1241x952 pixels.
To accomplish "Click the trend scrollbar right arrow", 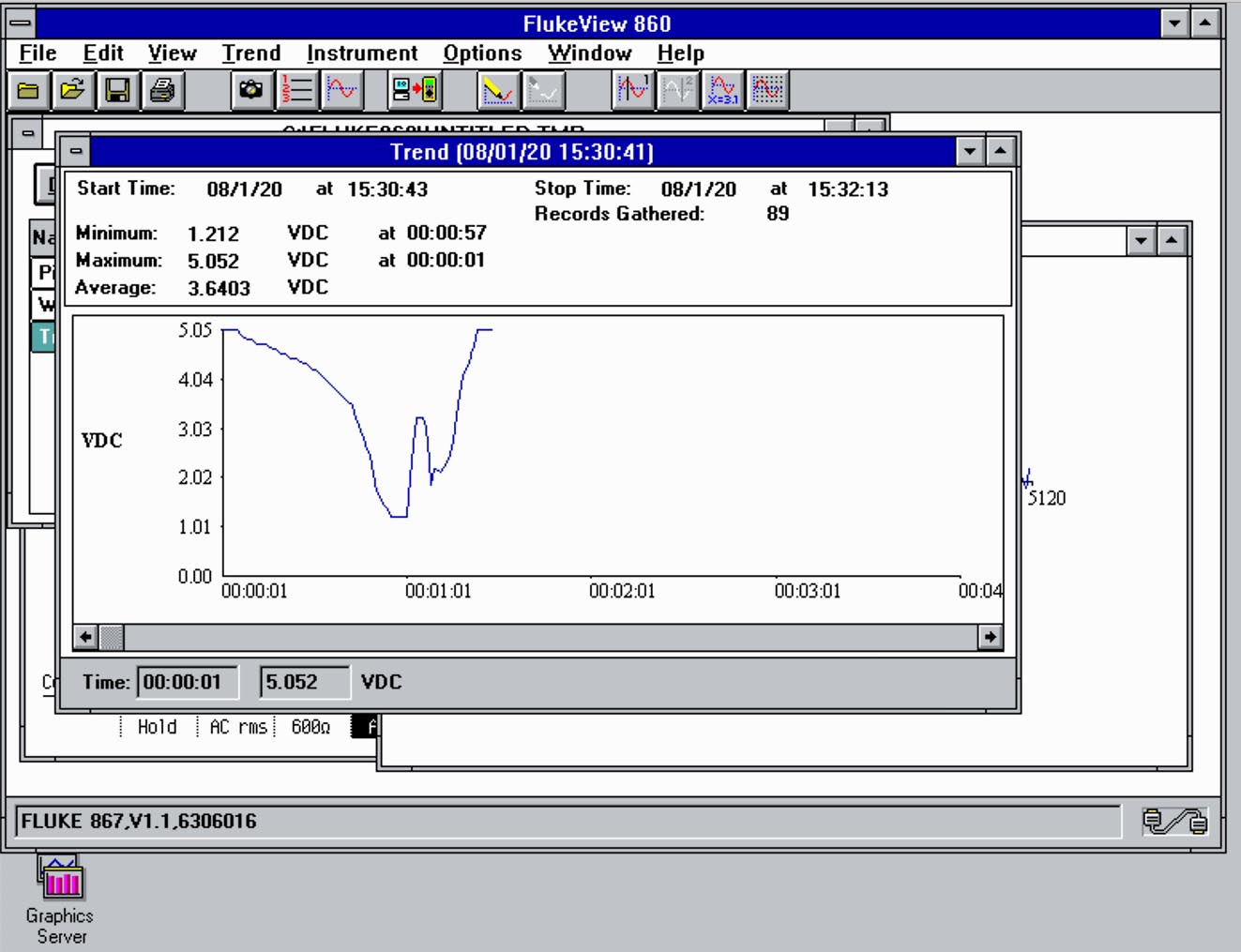I will 990,638.
